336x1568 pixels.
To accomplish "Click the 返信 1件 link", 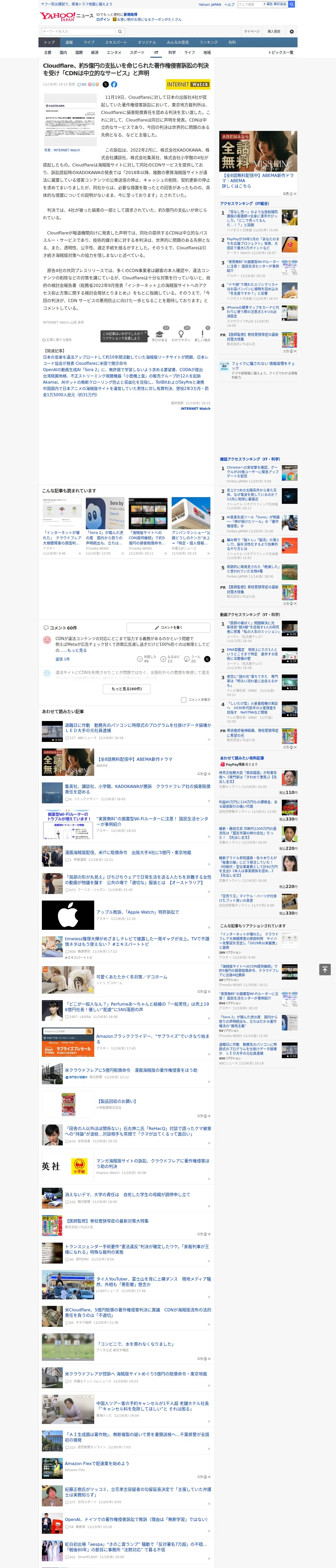I will (x=62, y=659).
